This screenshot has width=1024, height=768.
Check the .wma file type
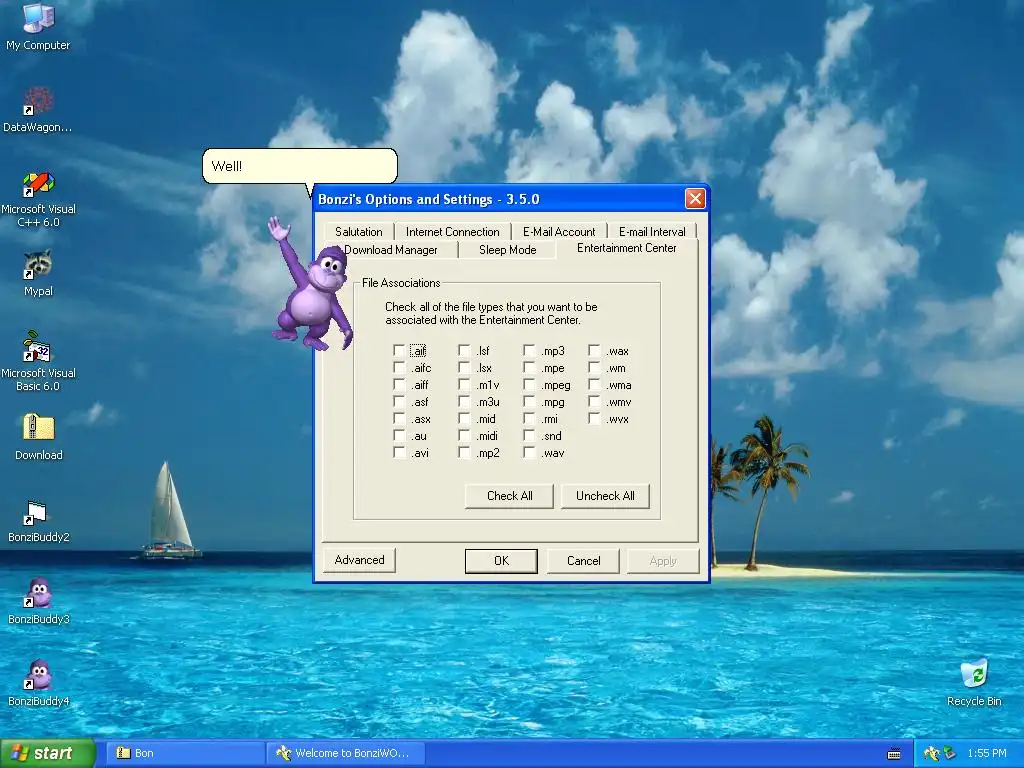[x=594, y=385]
